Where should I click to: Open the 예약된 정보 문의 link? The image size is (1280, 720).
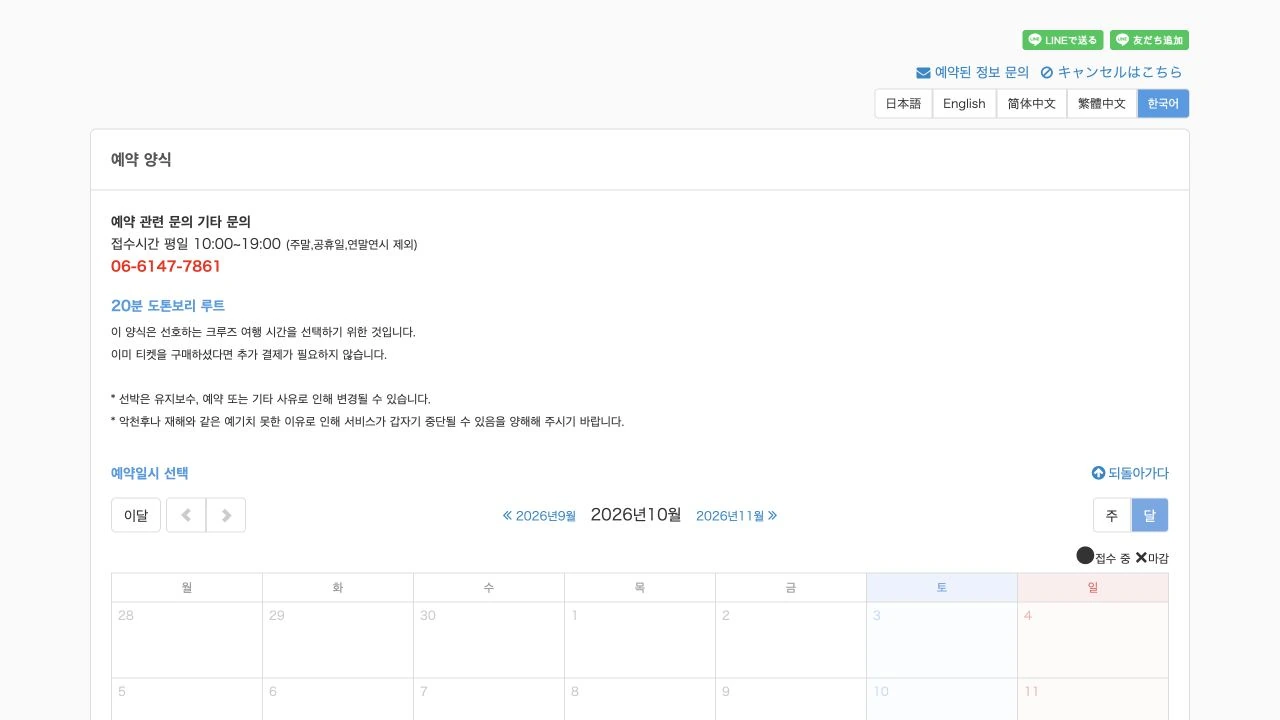(x=972, y=72)
